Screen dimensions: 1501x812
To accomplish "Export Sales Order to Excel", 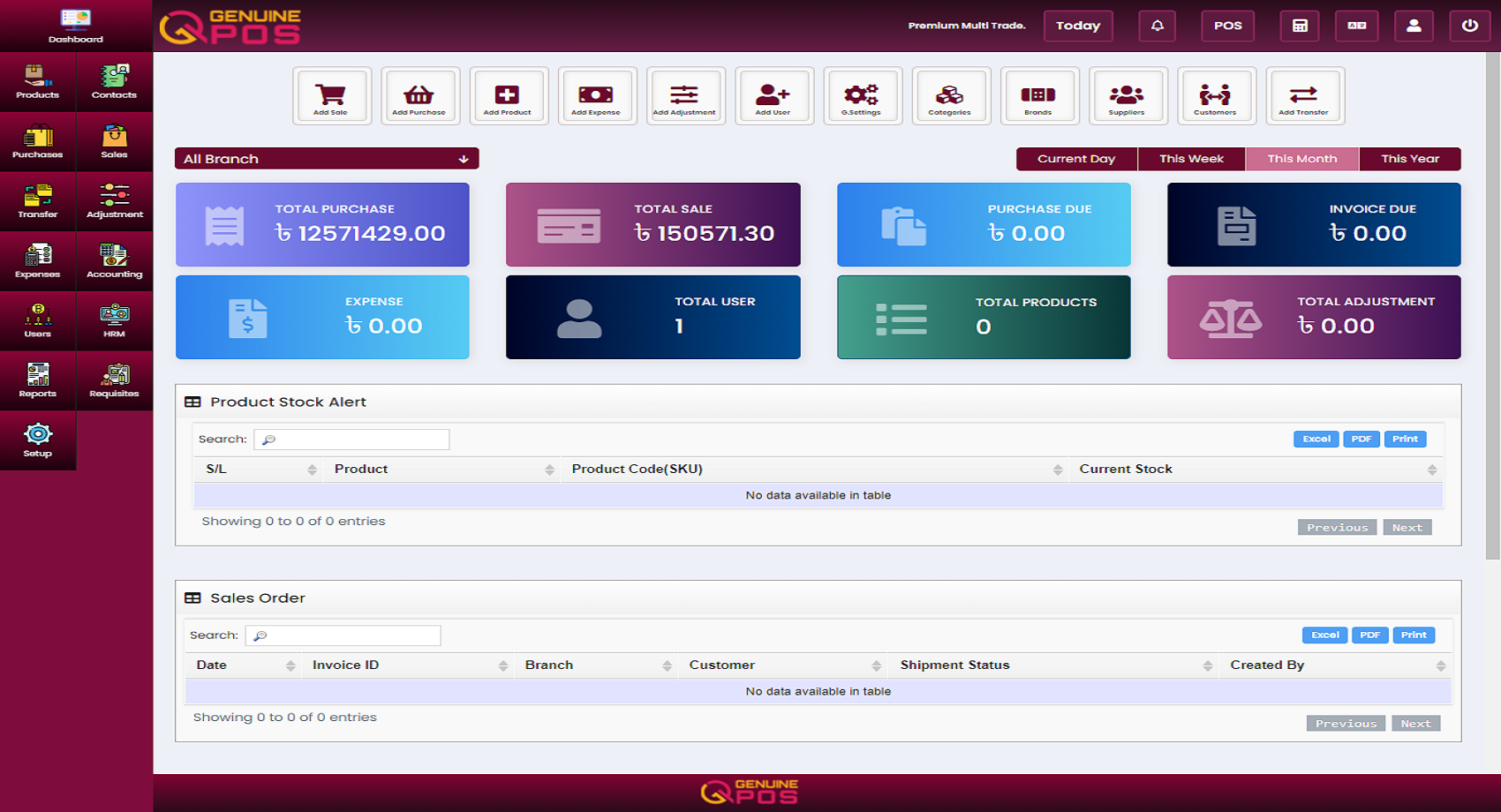I will [1324, 635].
